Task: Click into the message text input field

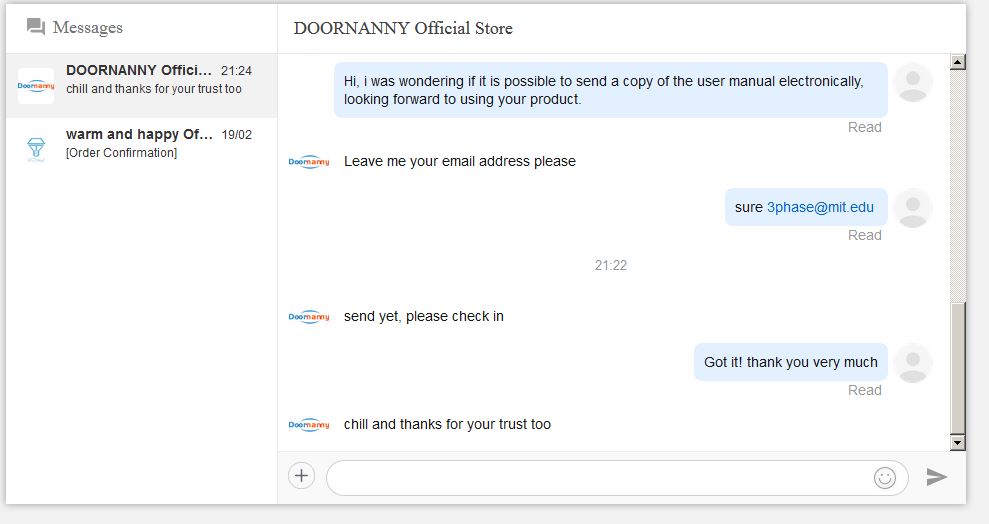Action: click(599, 478)
